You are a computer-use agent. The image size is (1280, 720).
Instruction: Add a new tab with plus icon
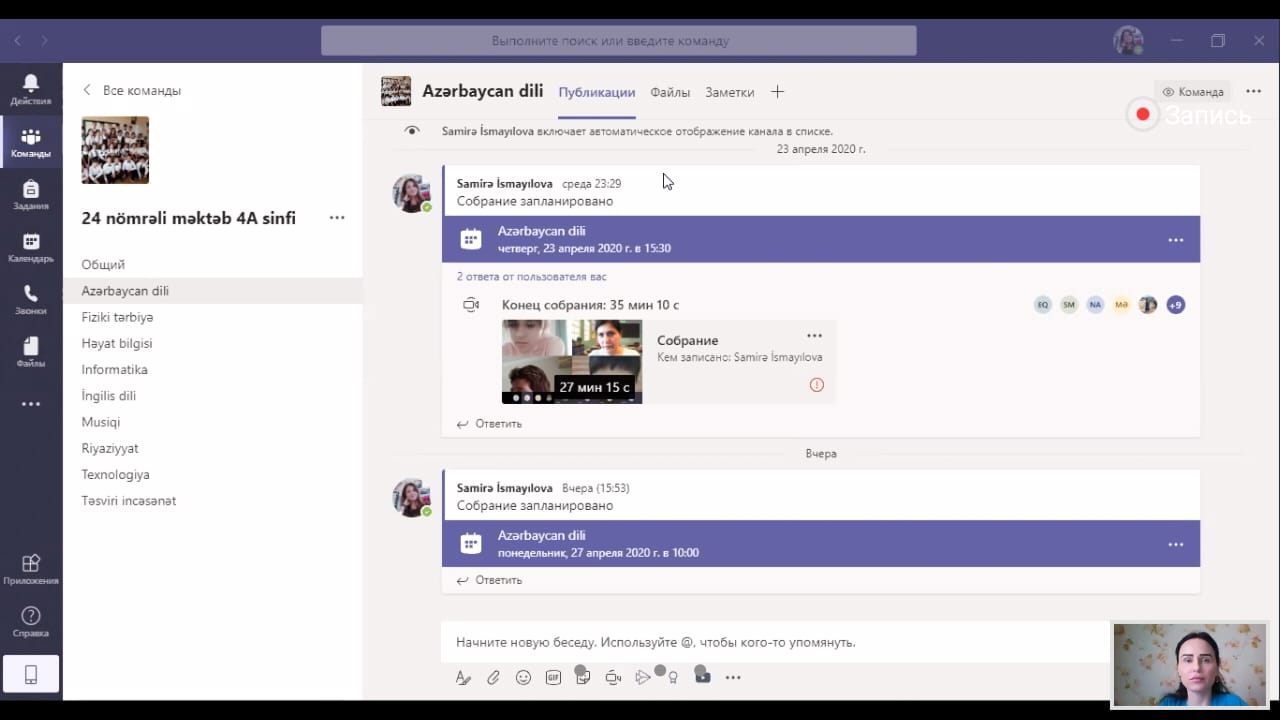click(x=777, y=92)
